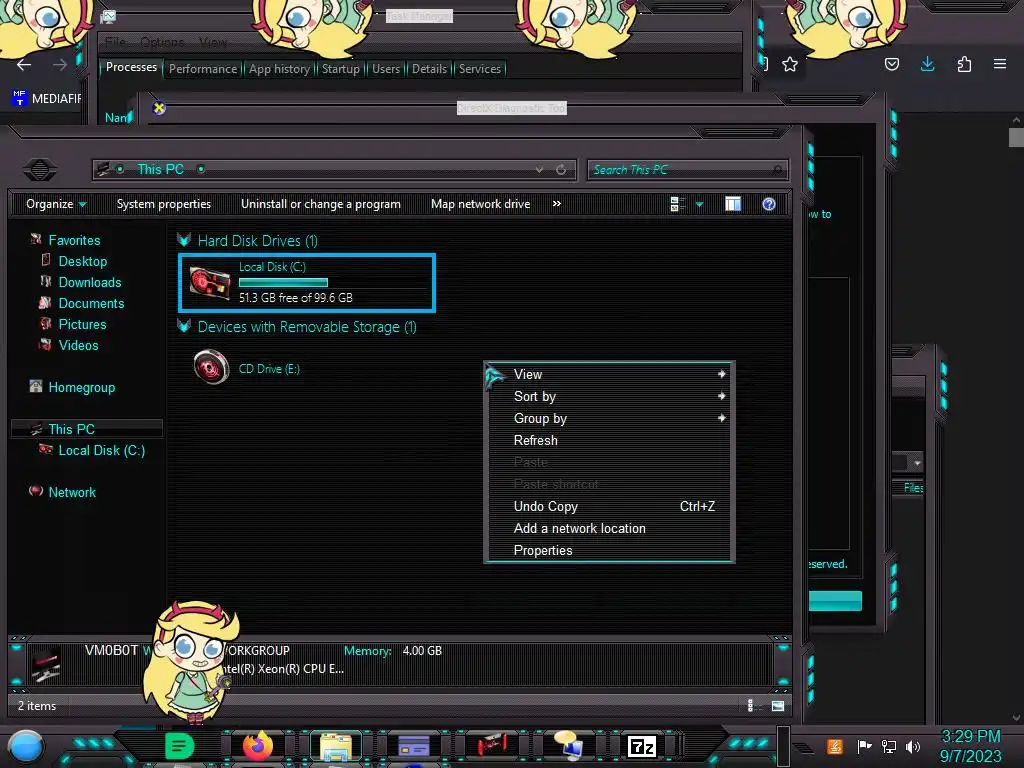
Task: Open the Group by submenu
Action: pyautogui.click(x=609, y=419)
